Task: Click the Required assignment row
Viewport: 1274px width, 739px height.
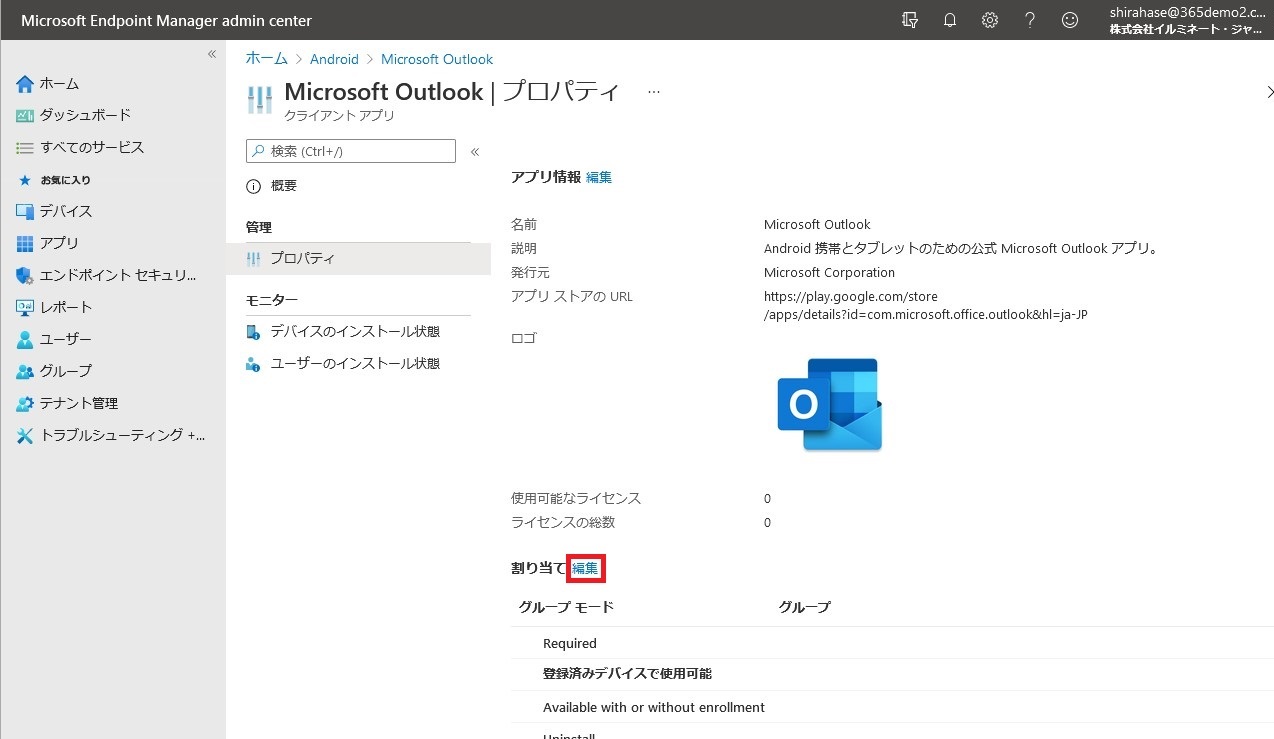Action: 892,643
